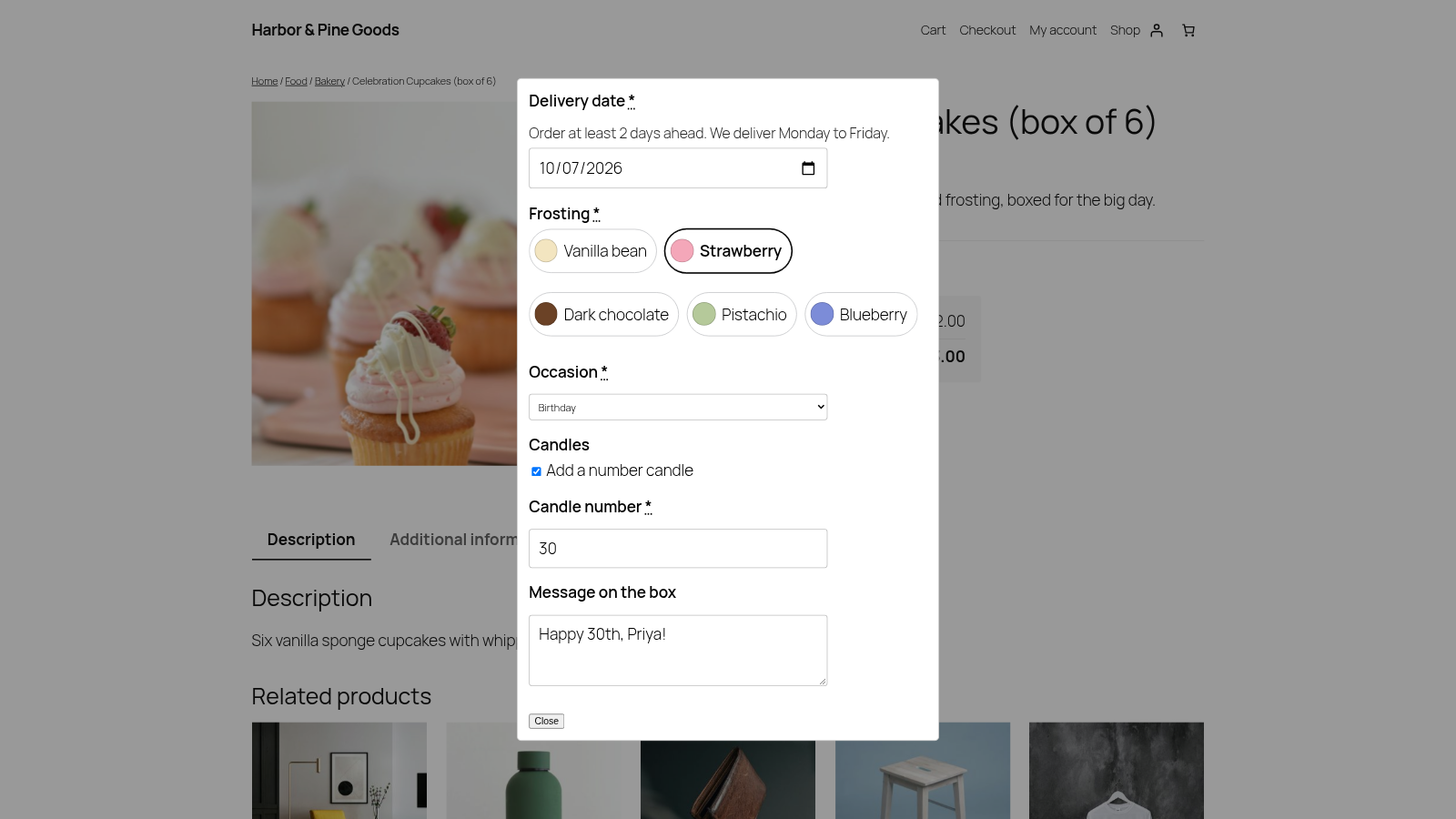The width and height of the screenshot is (1456, 819).
Task: Go to Harbor & Pine Goods home link
Action: 325,30
